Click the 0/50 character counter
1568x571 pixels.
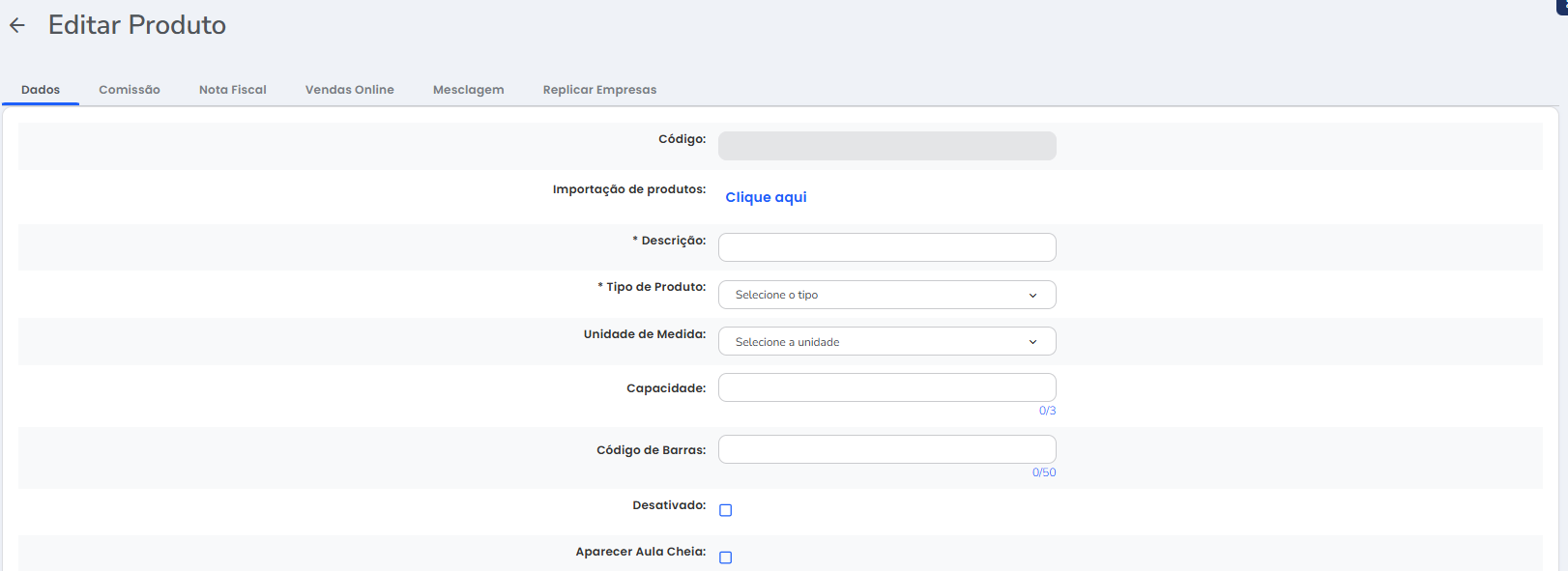point(1043,472)
